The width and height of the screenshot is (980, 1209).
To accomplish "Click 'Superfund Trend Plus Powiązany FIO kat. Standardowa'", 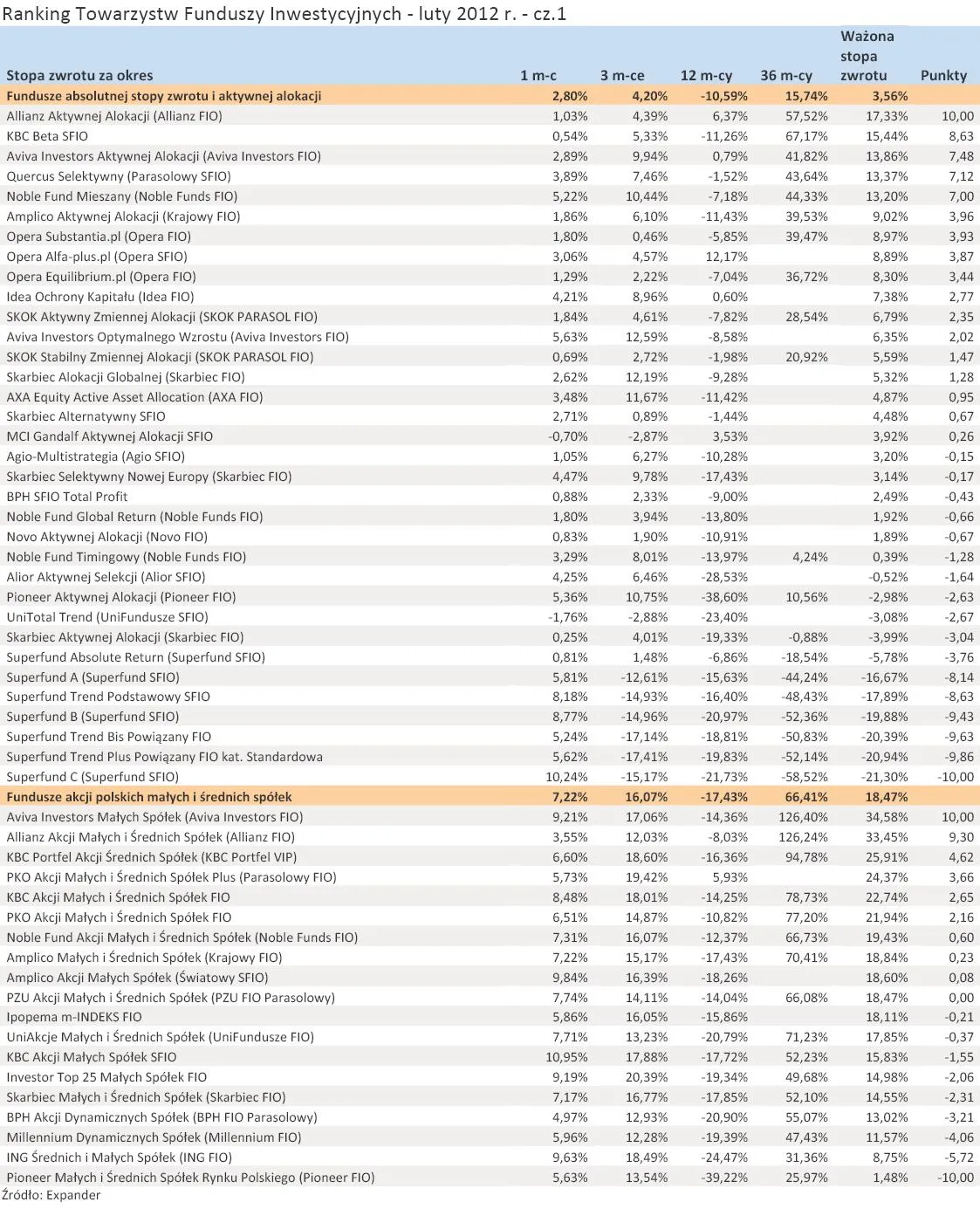I will [165, 757].
